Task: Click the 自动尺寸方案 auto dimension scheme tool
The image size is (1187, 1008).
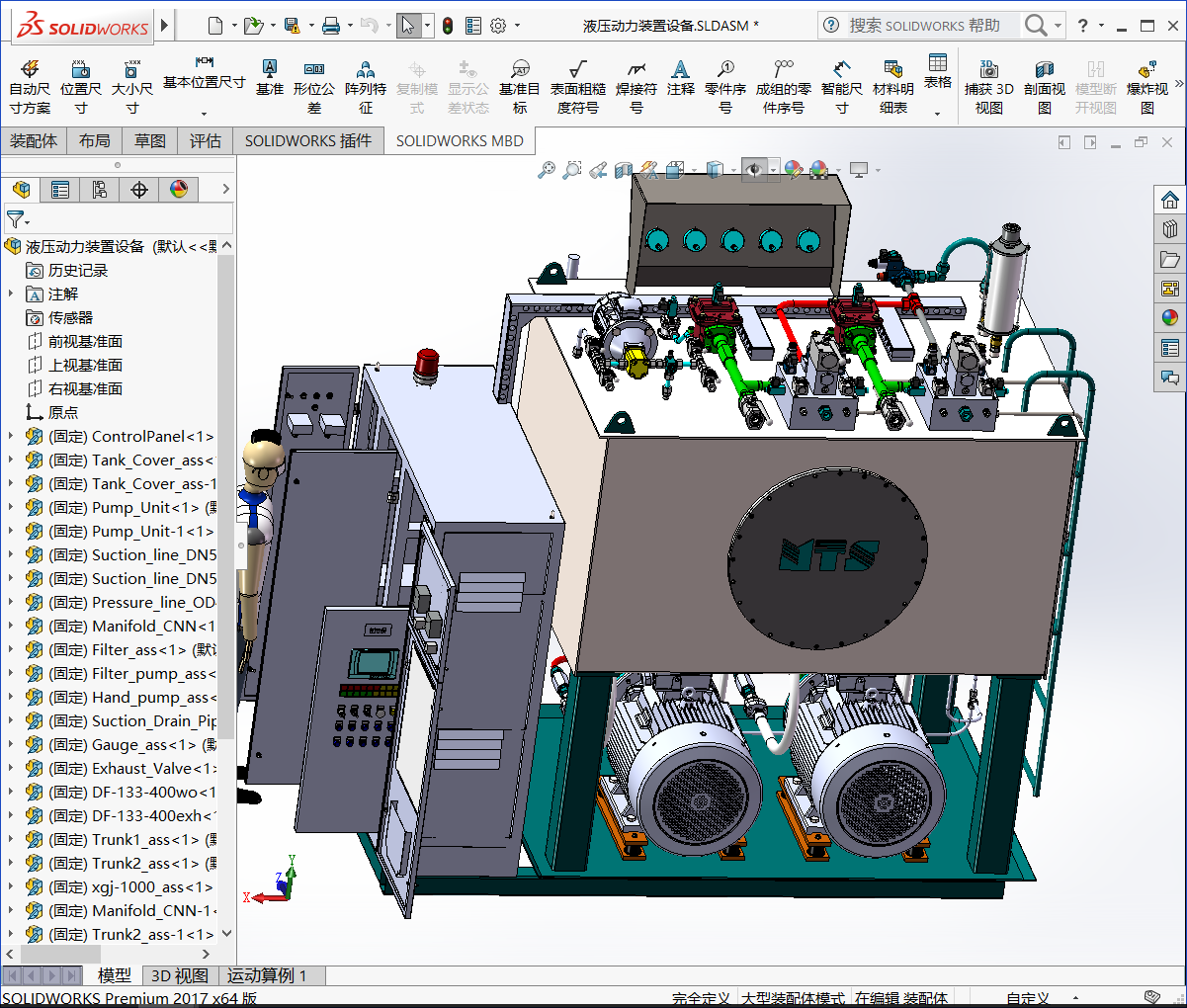Action: 30,86
